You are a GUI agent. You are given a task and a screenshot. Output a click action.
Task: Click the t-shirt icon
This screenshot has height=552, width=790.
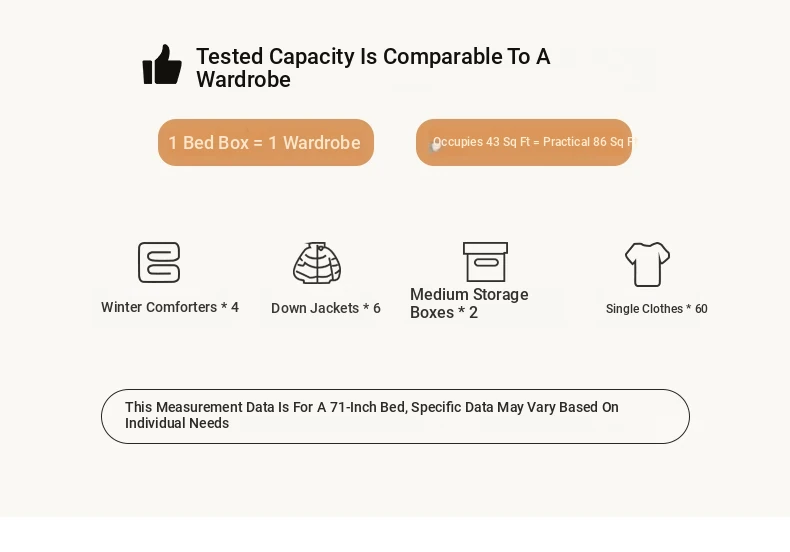pos(647,264)
